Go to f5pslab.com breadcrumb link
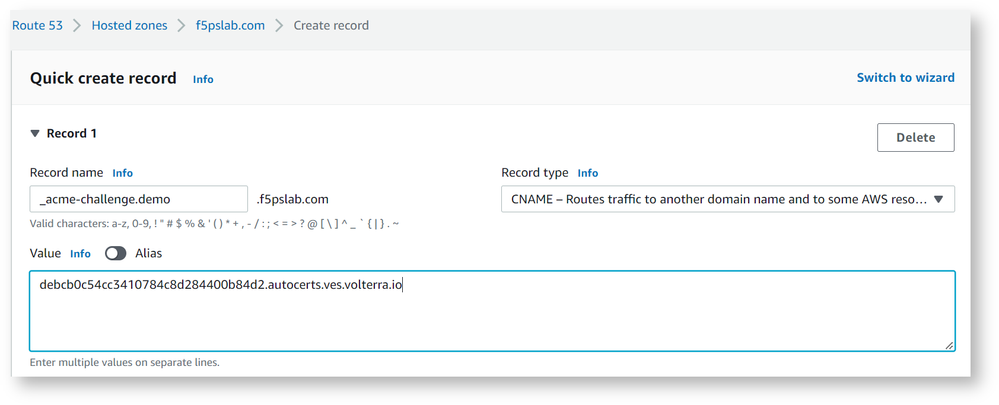 230,25
